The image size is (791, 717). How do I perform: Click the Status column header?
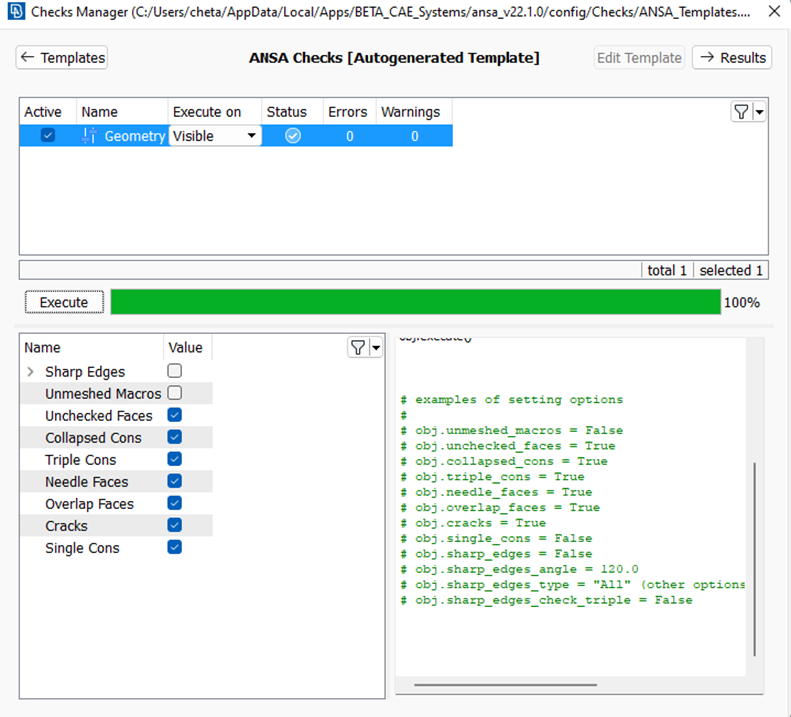(x=292, y=112)
